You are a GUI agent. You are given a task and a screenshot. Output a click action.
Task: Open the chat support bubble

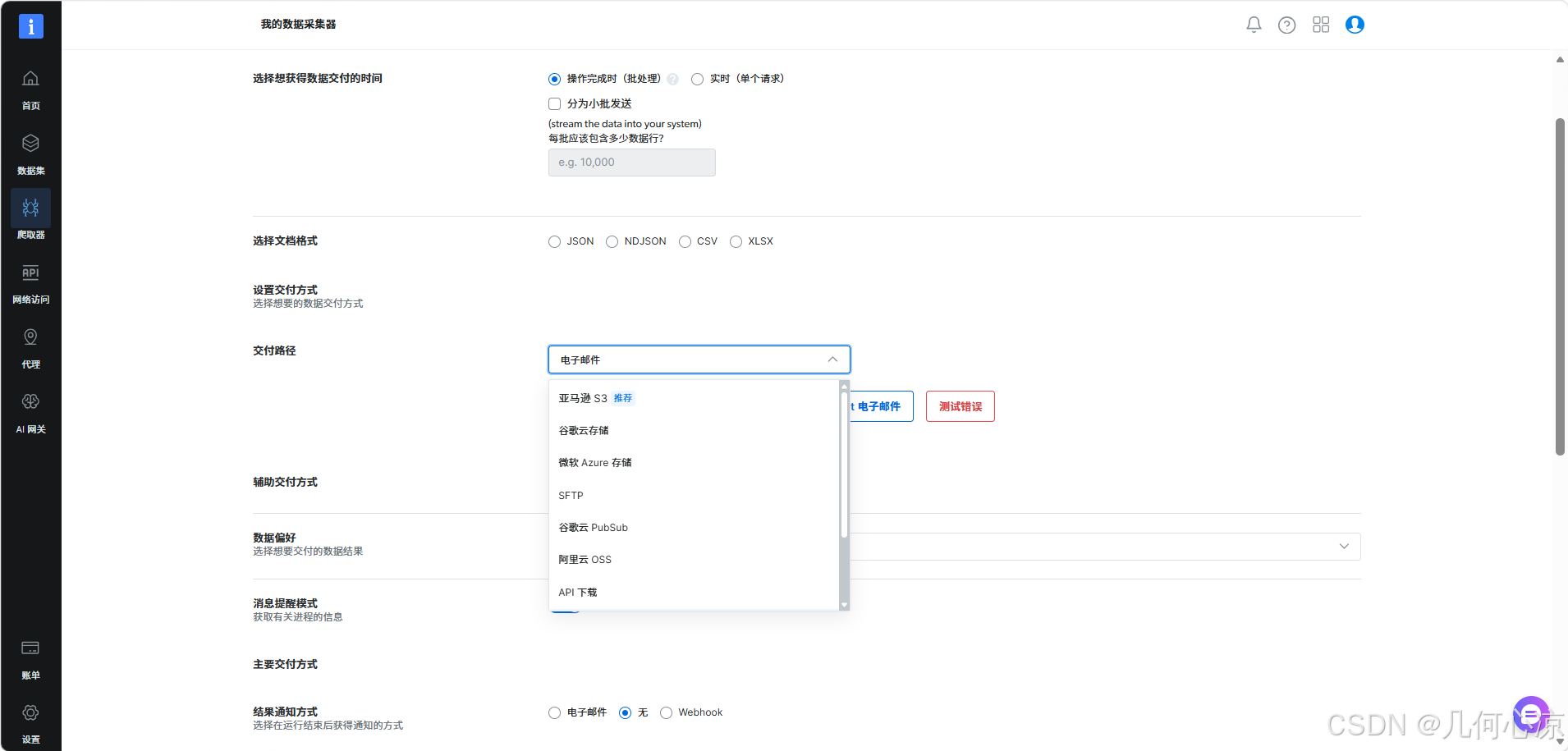(x=1531, y=715)
